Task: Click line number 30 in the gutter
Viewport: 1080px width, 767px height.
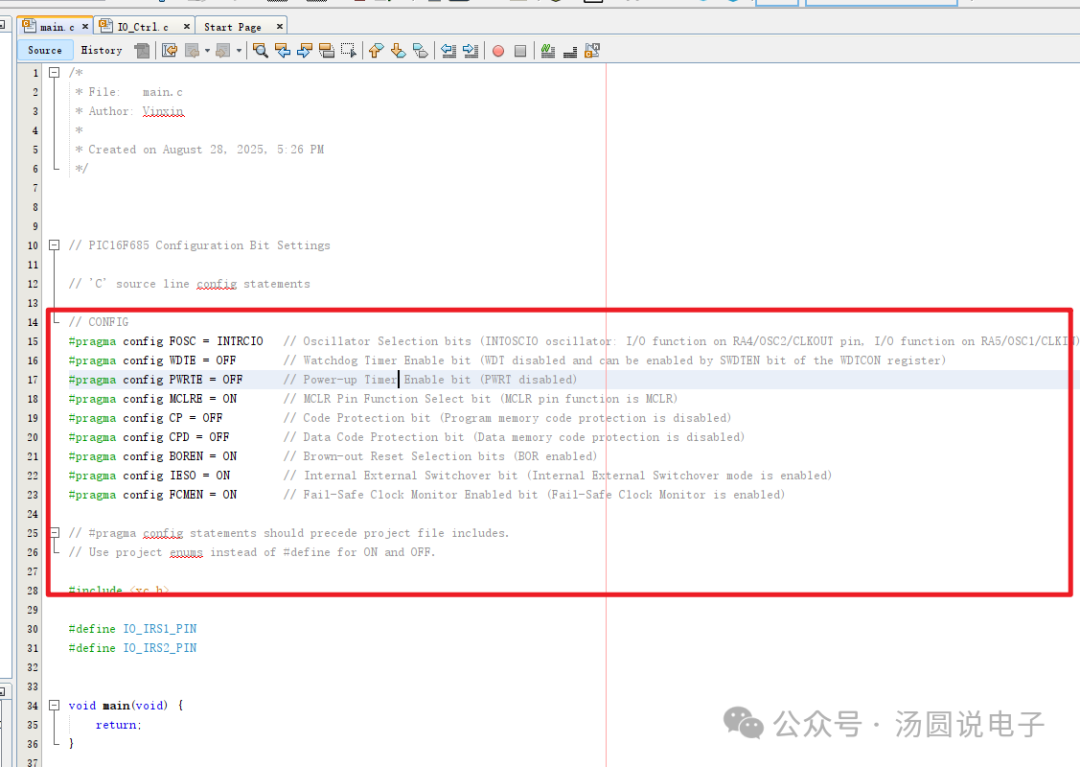Action: 32,629
